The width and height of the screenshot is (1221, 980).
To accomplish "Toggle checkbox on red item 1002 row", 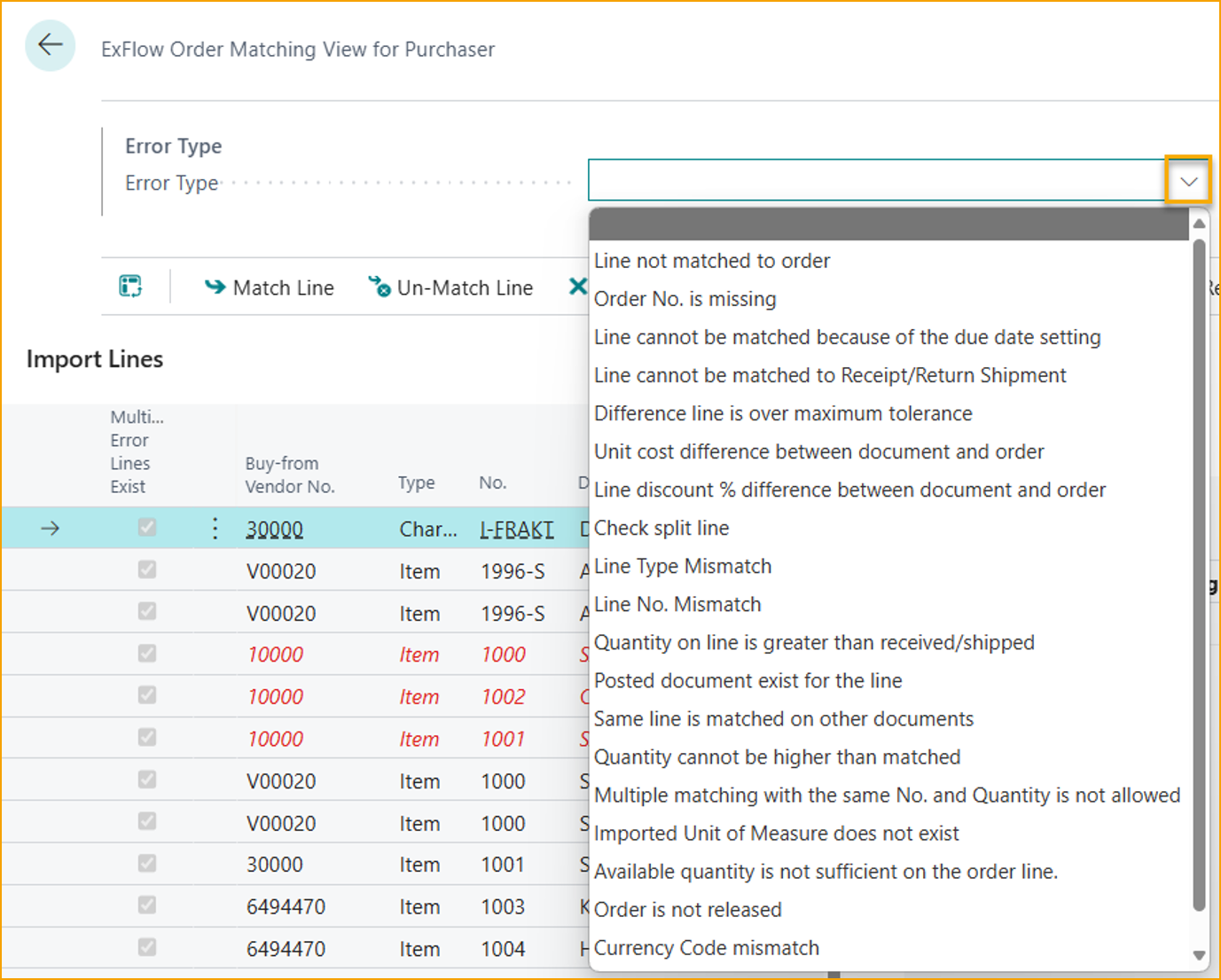I will coord(147,695).
